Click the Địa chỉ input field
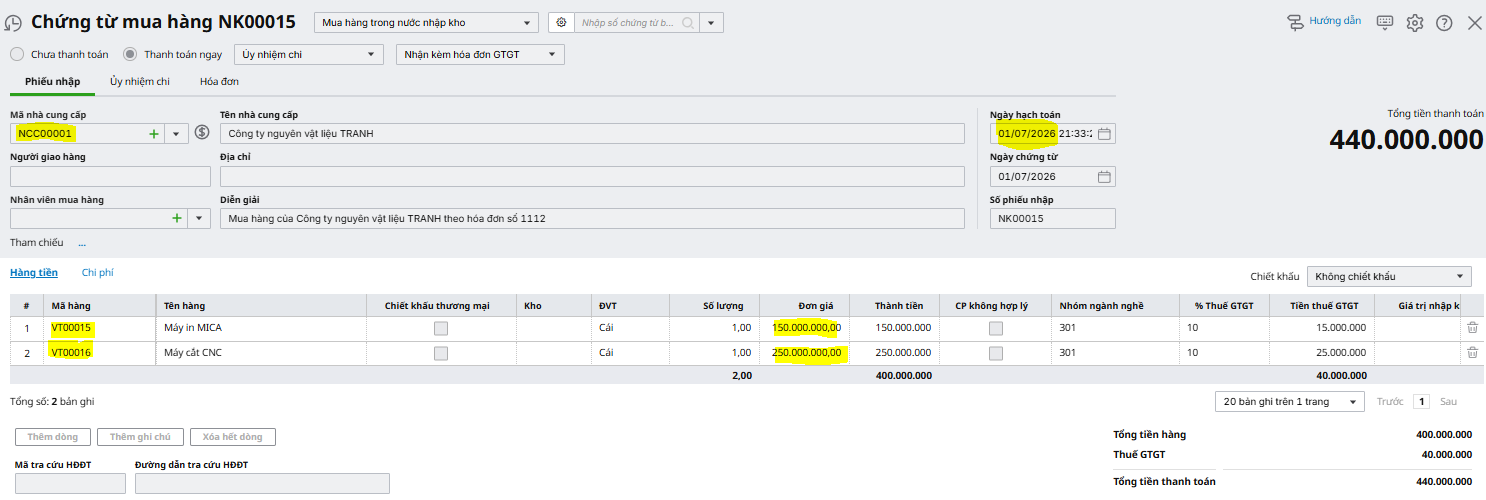This screenshot has width=1486, height=500. pyautogui.click(x=592, y=176)
